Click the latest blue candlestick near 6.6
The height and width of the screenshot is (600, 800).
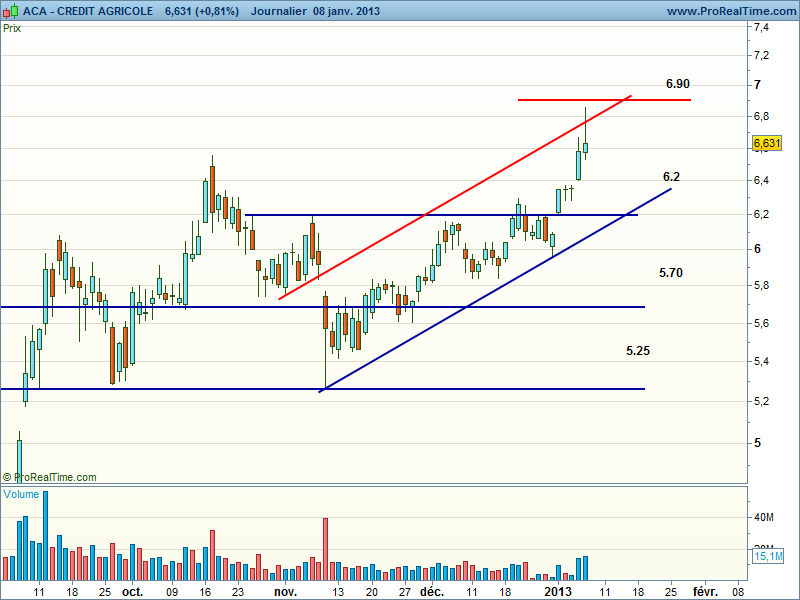point(586,148)
